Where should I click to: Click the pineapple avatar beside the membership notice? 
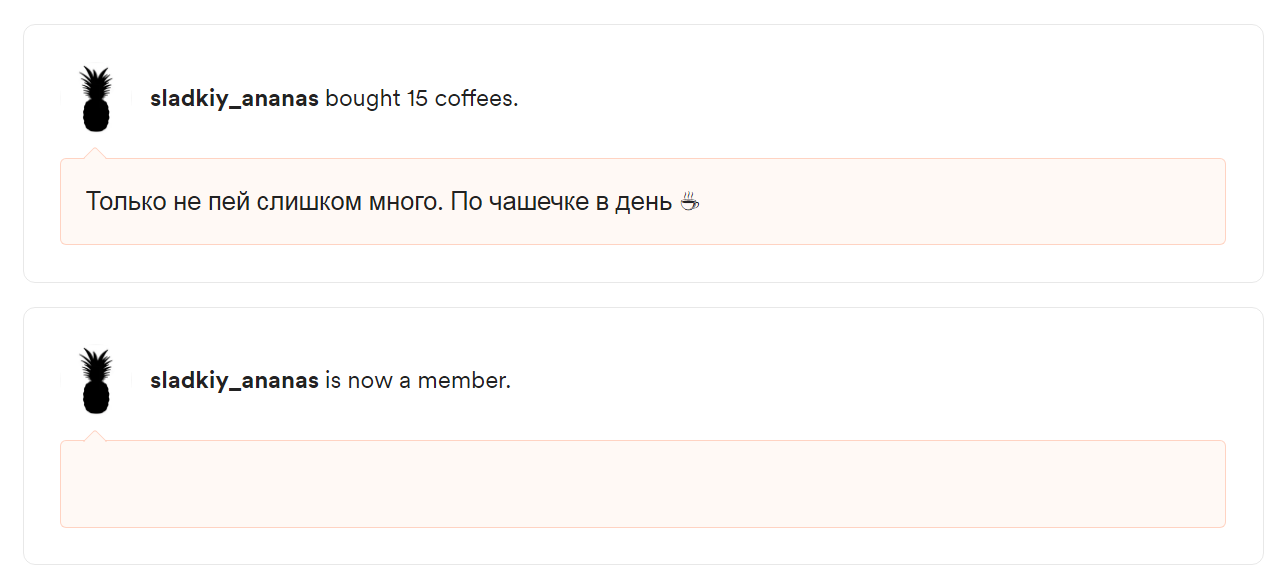[96, 381]
